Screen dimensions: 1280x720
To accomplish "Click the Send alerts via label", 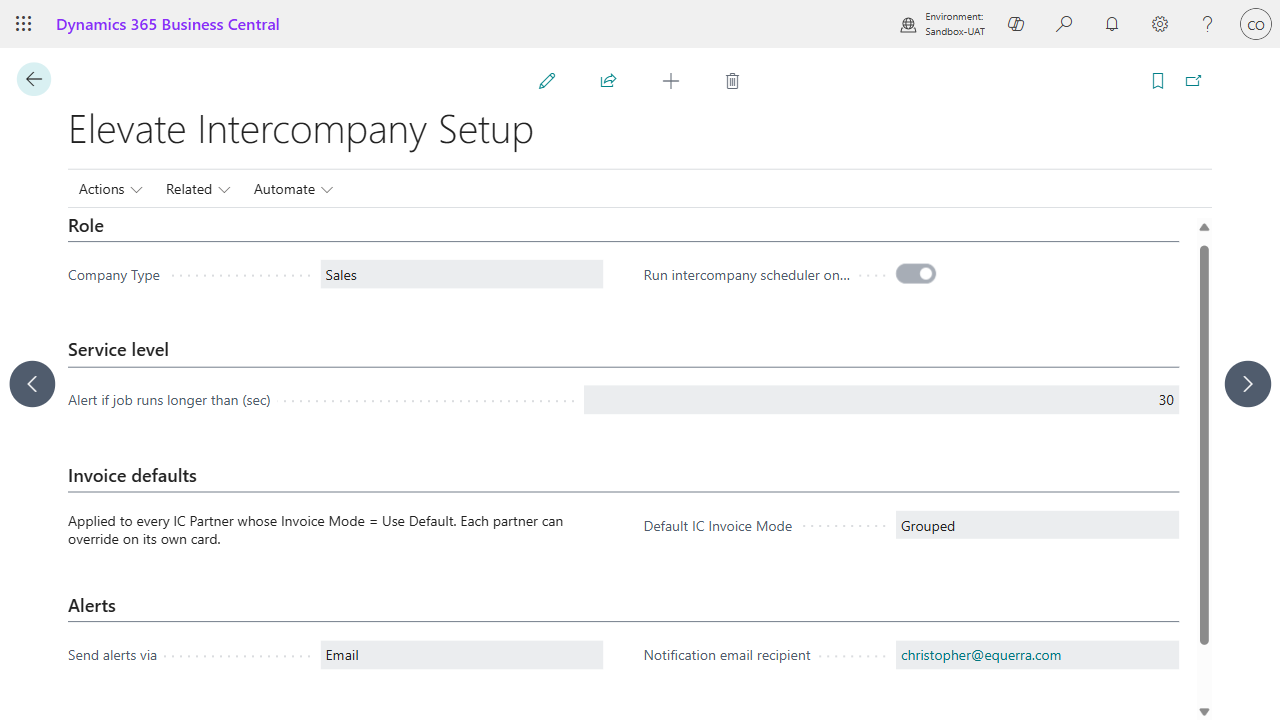I will 112,655.
